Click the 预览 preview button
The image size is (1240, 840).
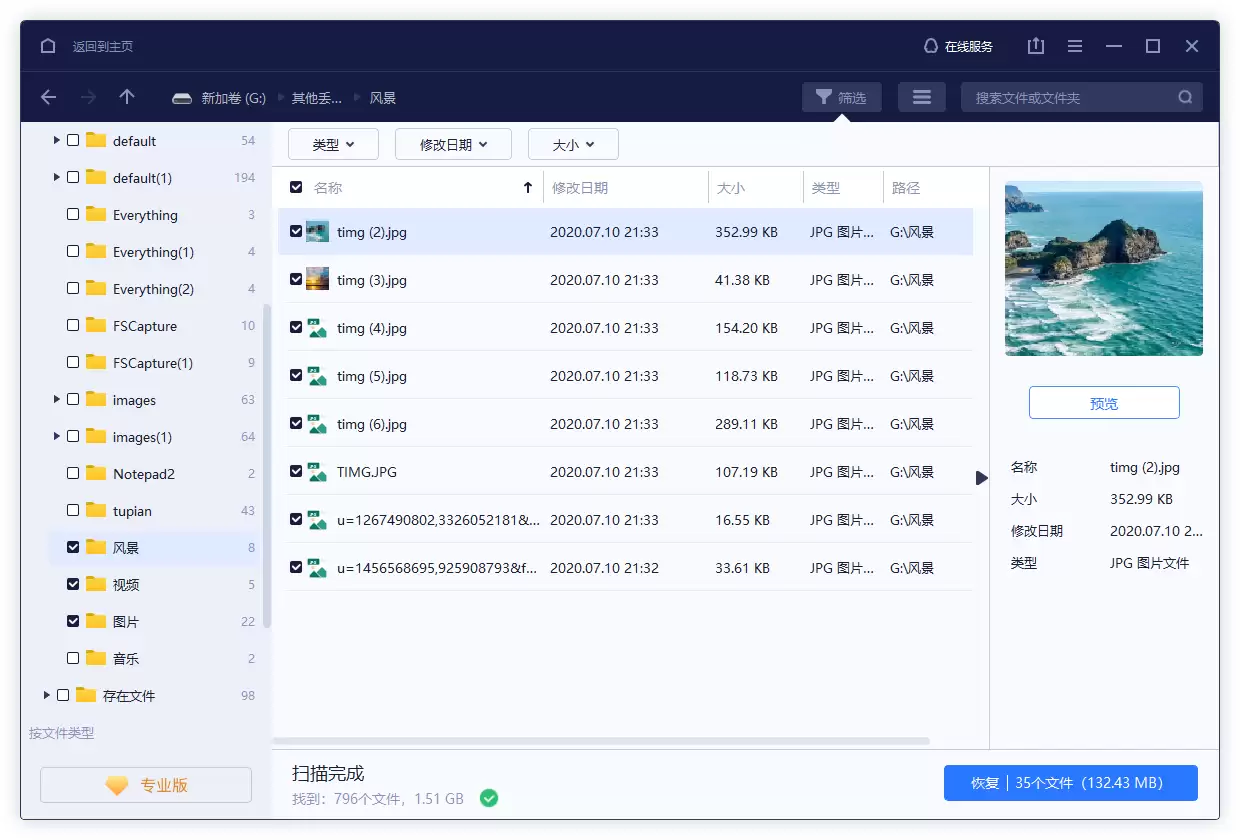click(1103, 403)
